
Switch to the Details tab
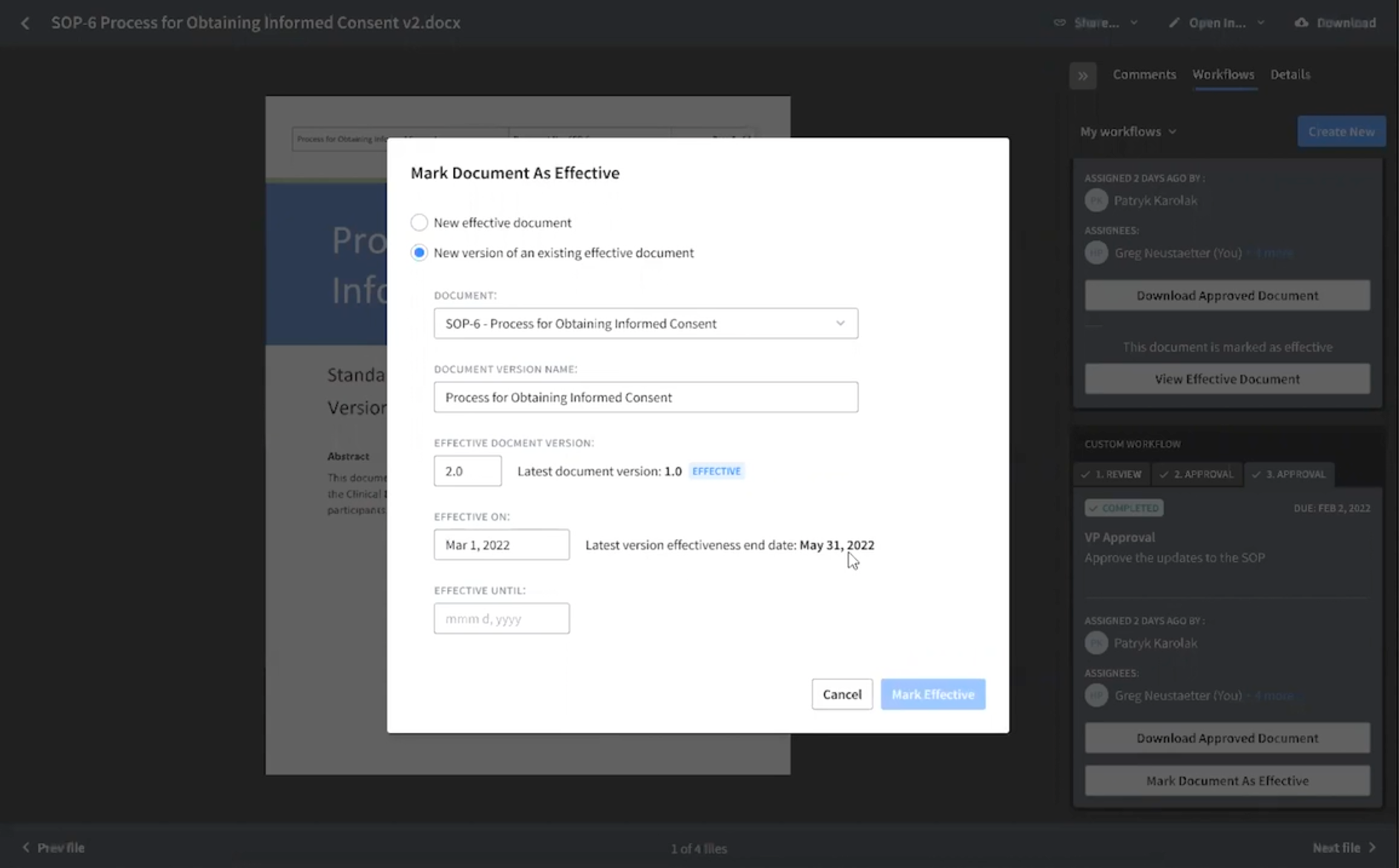(x=1289, y=74)
